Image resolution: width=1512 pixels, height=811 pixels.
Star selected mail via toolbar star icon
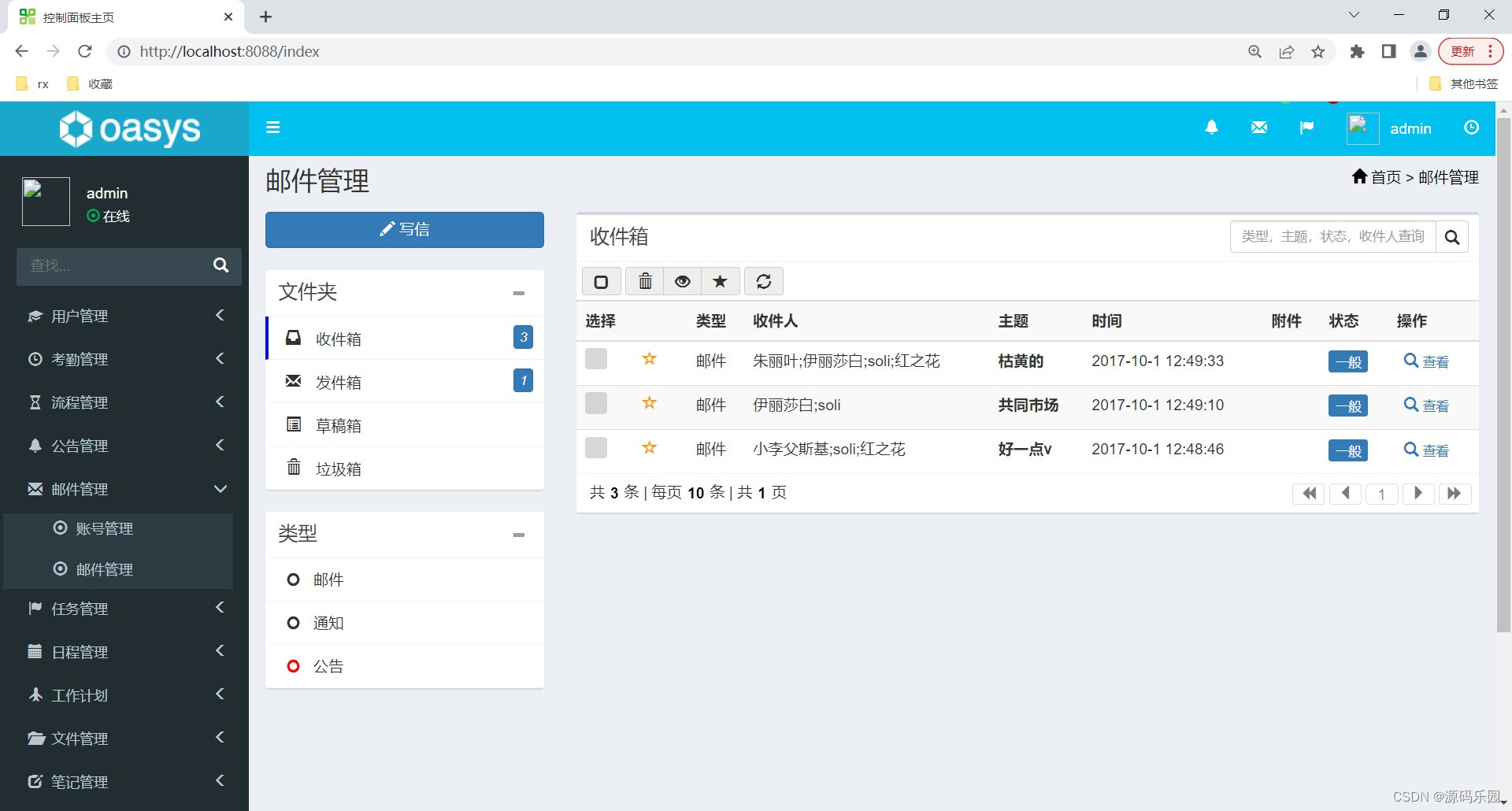pyautogui.click(x=719, y=281)
